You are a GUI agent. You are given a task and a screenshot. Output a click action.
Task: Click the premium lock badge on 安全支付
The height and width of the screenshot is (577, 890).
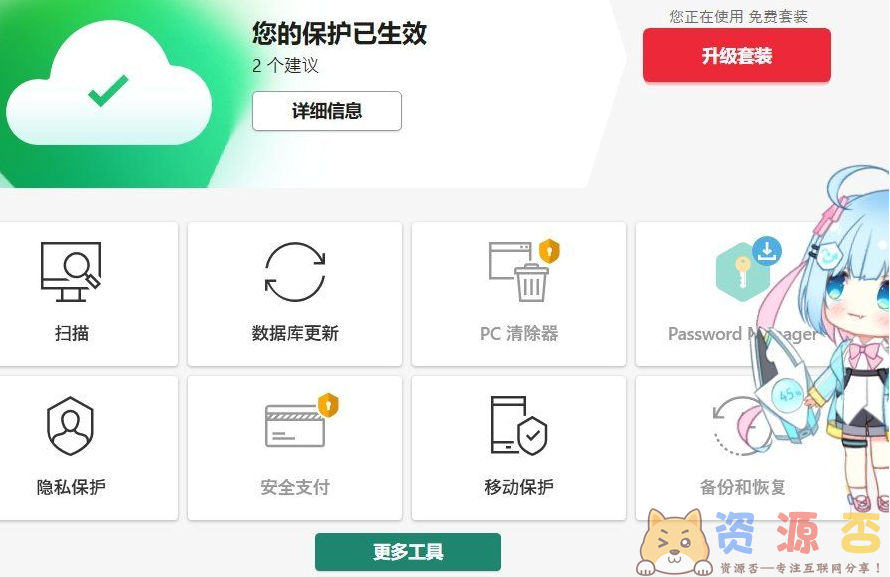(328, 405)
